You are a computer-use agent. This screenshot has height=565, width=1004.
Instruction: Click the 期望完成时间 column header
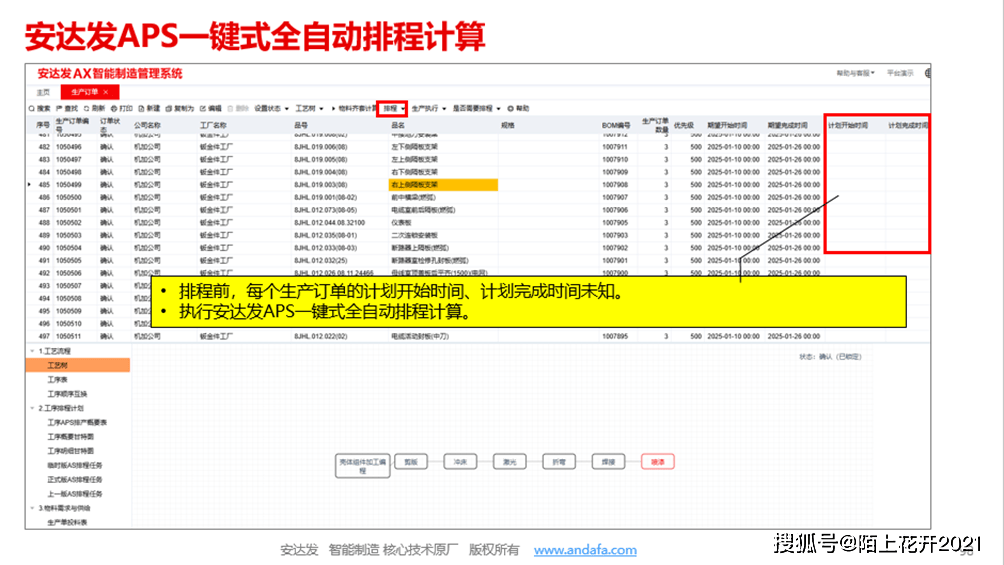click(x=788, y=126)
